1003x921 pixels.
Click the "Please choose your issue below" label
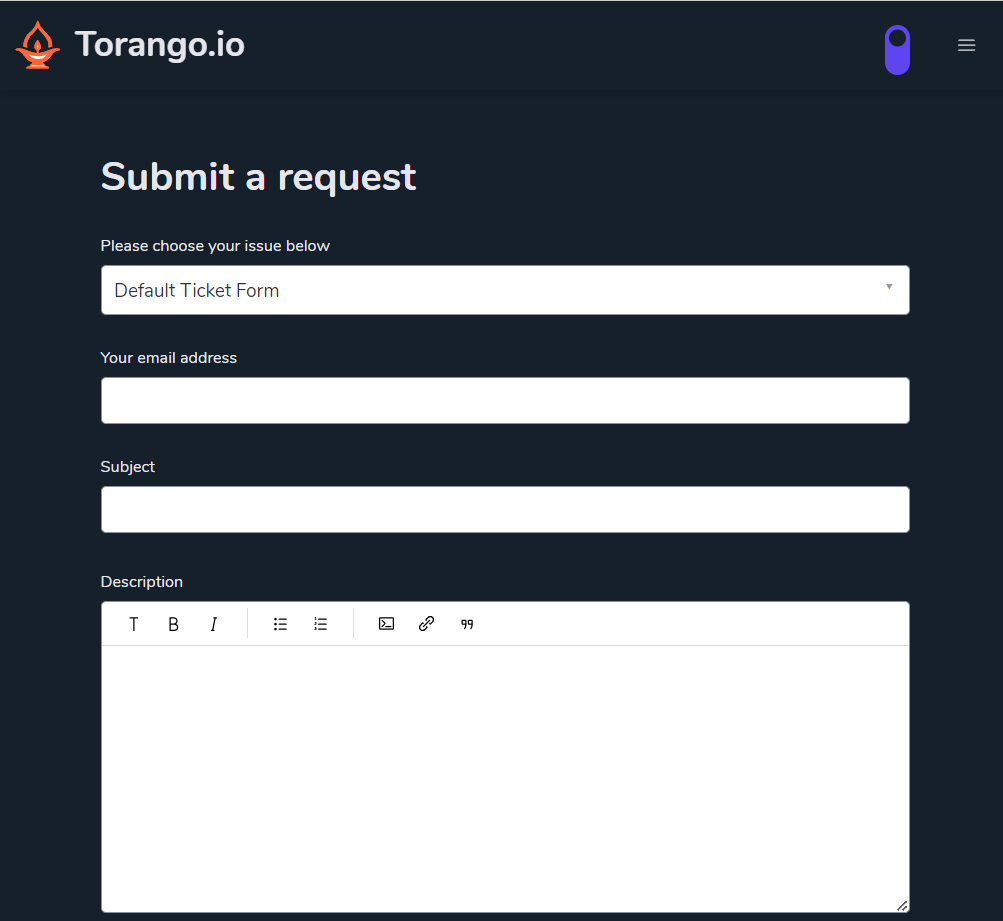[x=215, y=246]
